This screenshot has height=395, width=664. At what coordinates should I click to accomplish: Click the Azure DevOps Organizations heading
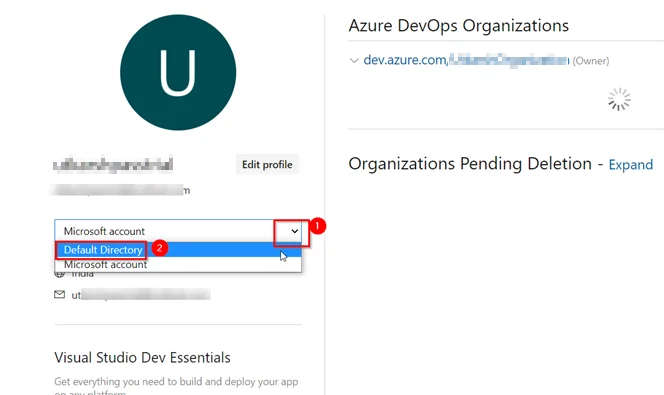458,25
